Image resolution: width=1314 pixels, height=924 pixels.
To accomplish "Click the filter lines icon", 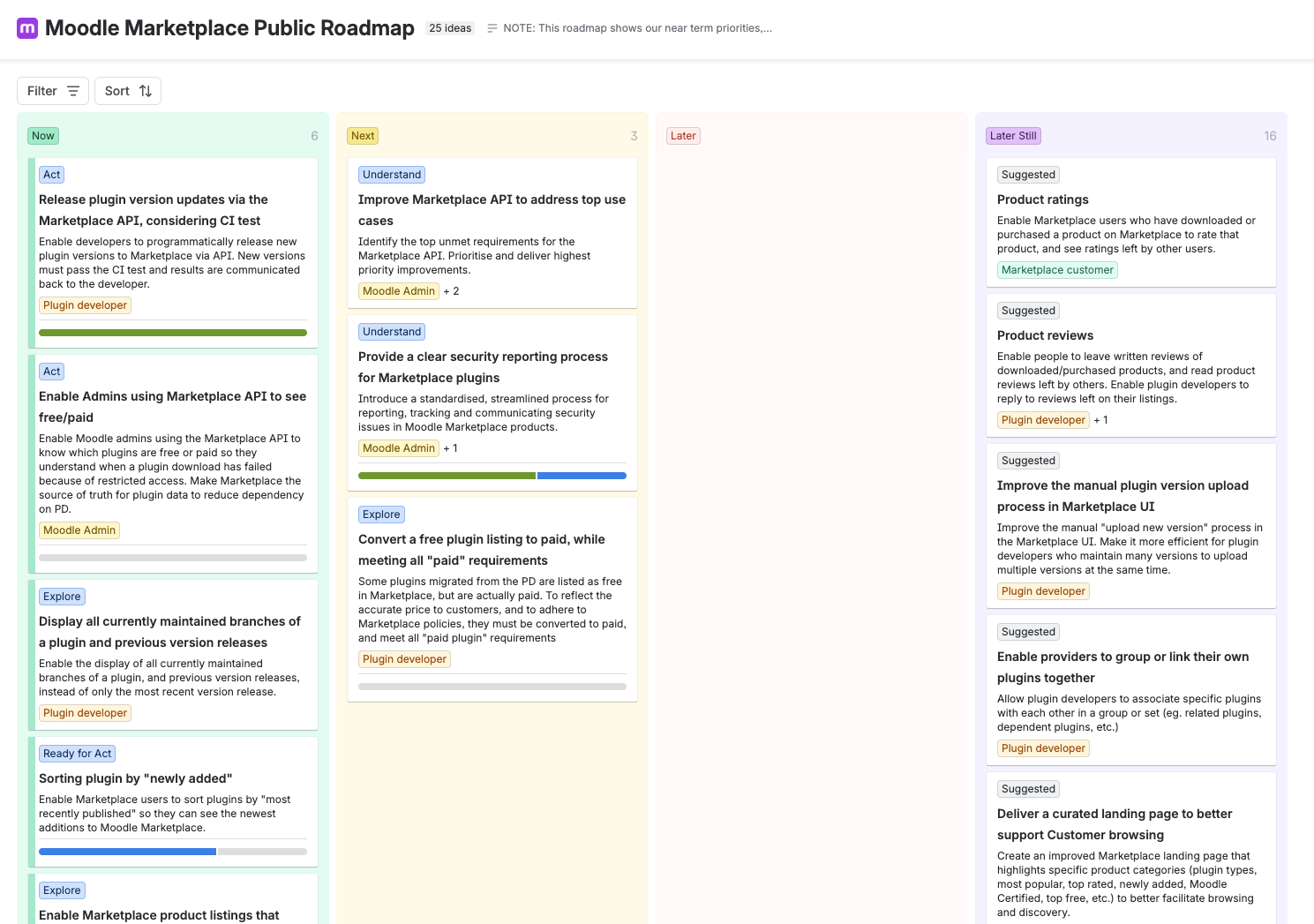I will click(73, 91).
